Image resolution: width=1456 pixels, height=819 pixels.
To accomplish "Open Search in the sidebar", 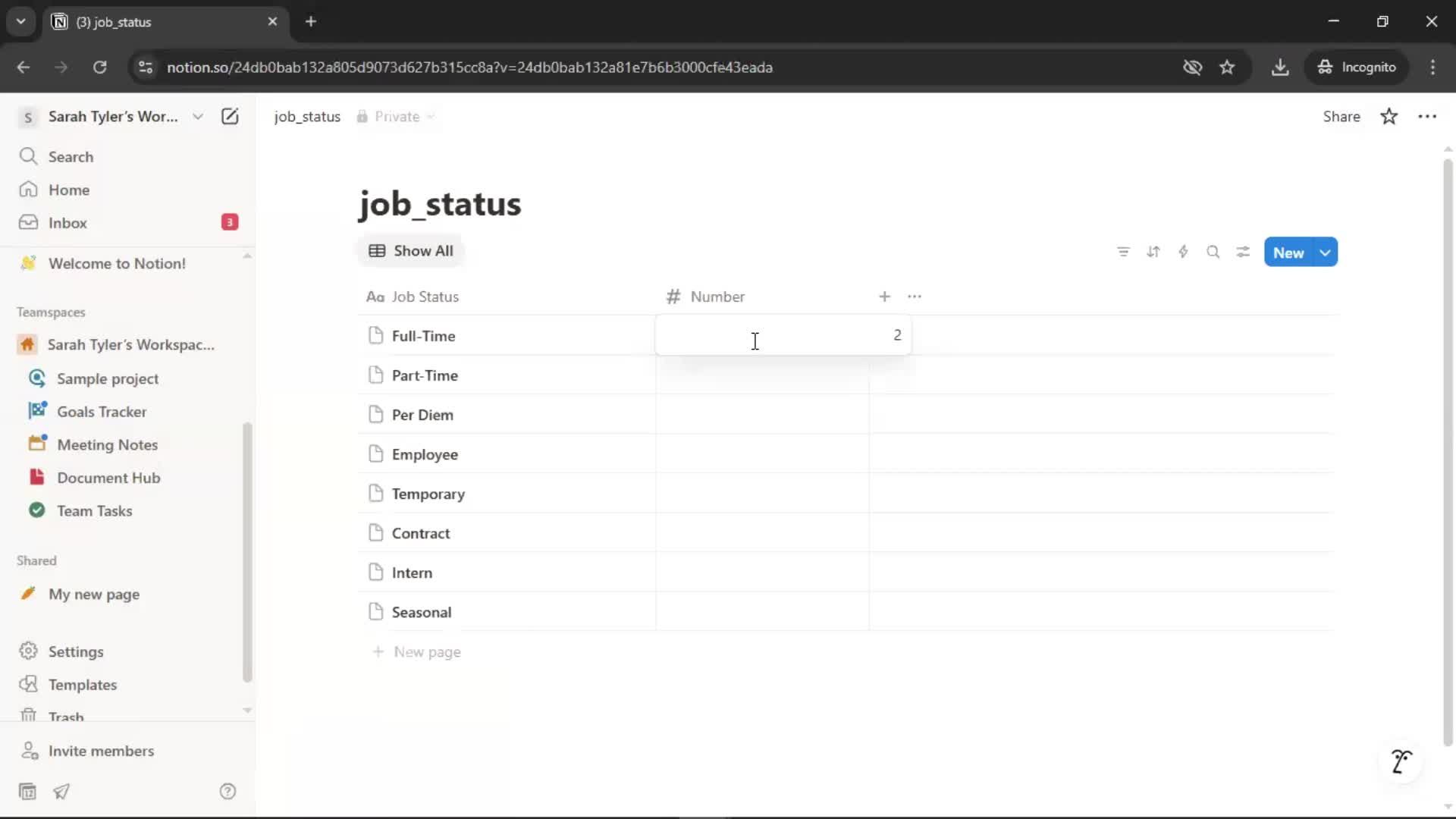I will point(71,157).
